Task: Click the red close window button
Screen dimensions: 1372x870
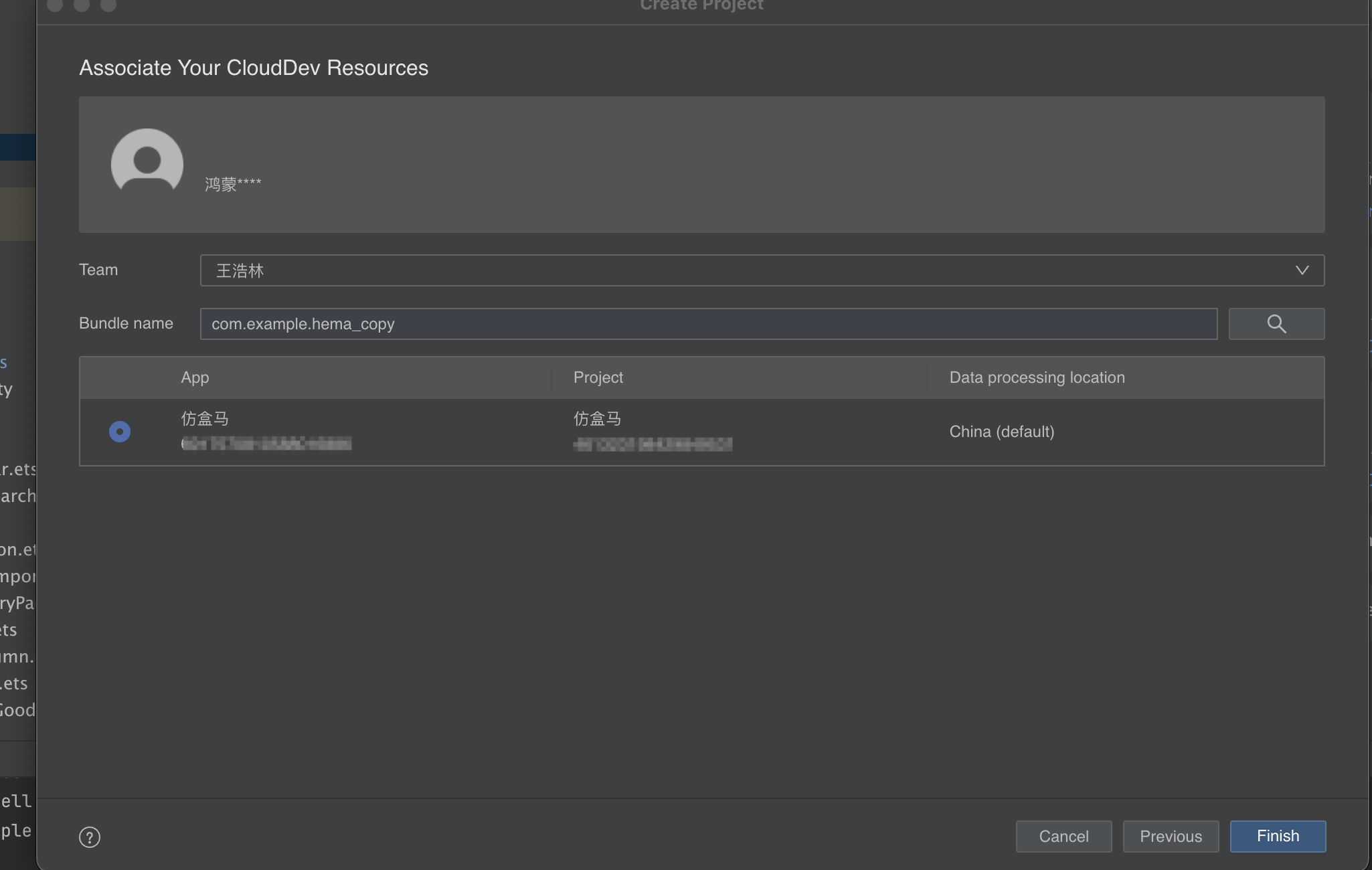Action: tap(55, 5)
